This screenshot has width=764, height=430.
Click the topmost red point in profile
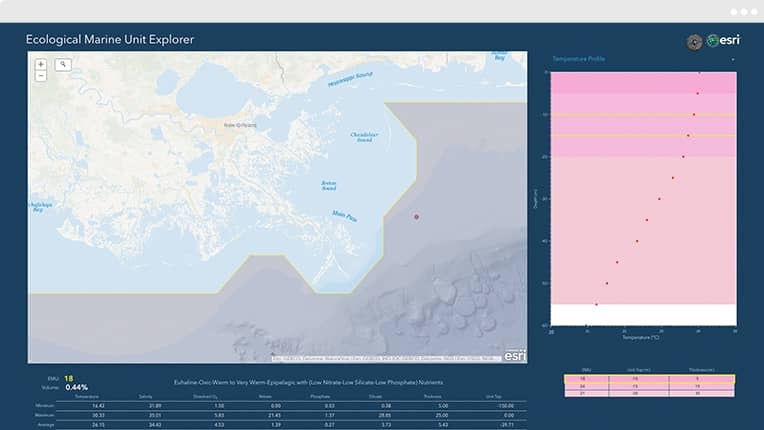click(x=699, y=73)
